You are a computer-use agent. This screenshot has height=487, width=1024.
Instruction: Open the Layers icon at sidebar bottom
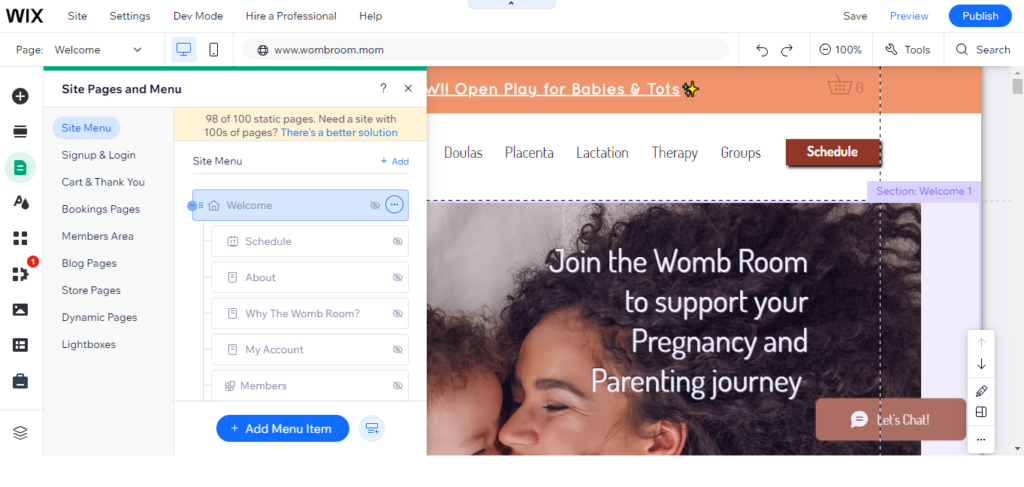(x=20, y=433)
